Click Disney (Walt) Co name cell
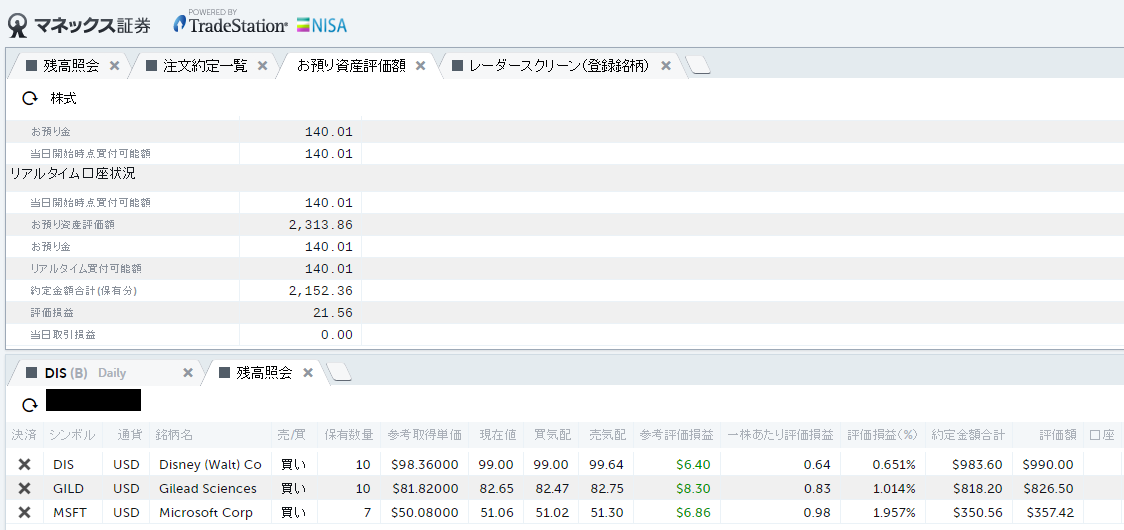Screen dimensions: 1124x530 210,465
